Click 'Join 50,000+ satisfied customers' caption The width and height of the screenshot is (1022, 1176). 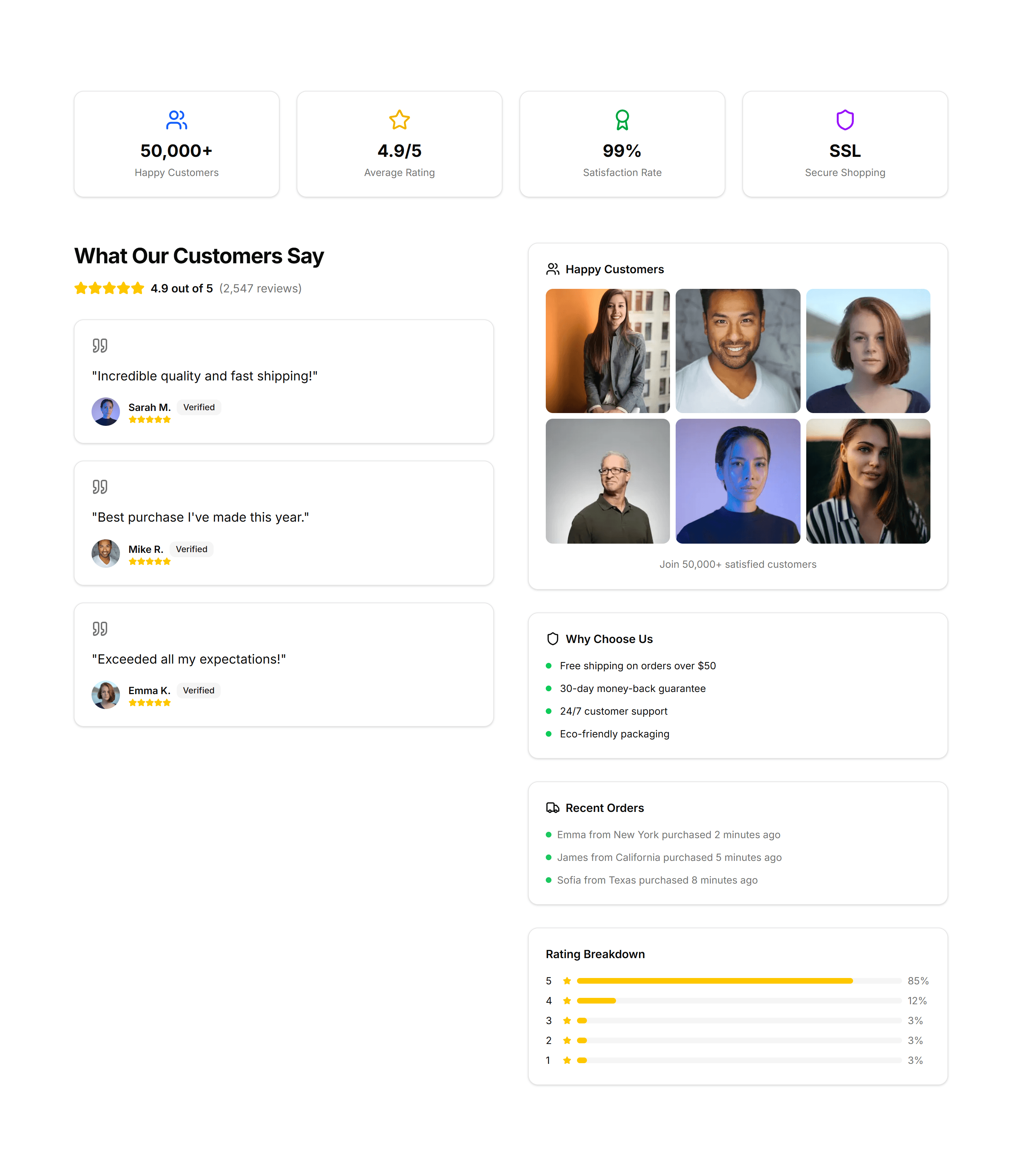coord(738,564)
